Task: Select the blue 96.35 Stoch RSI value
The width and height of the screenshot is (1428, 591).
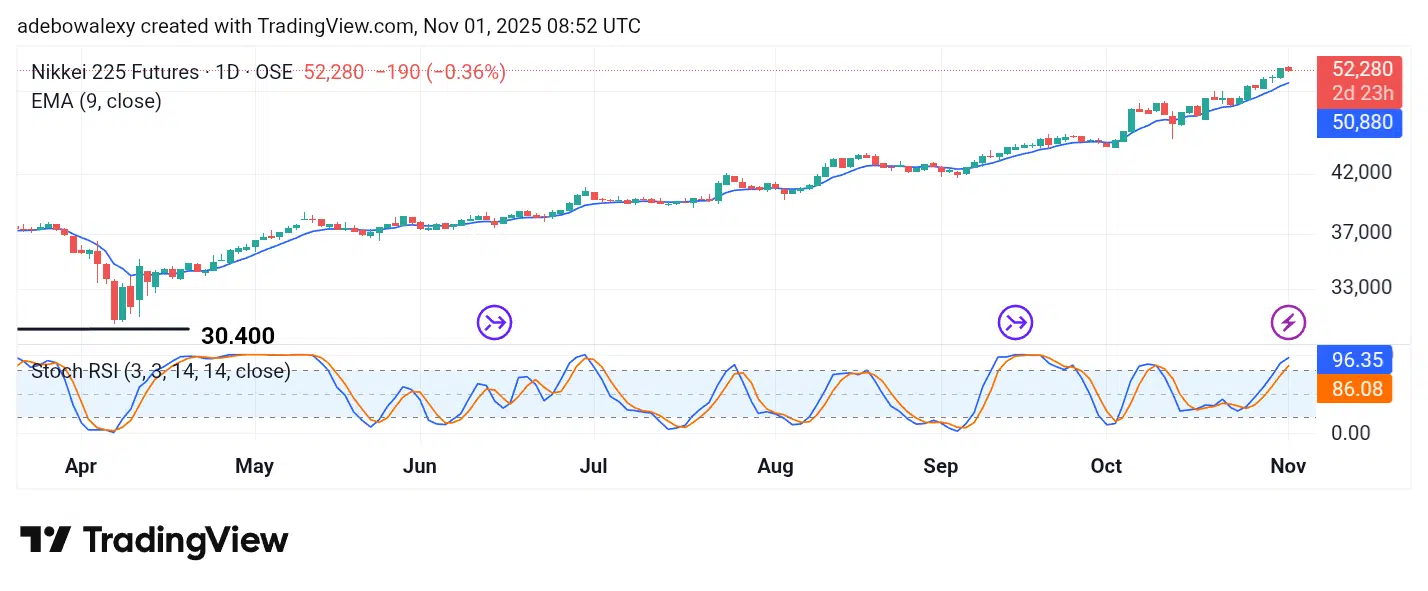Action: [1355, 360]
